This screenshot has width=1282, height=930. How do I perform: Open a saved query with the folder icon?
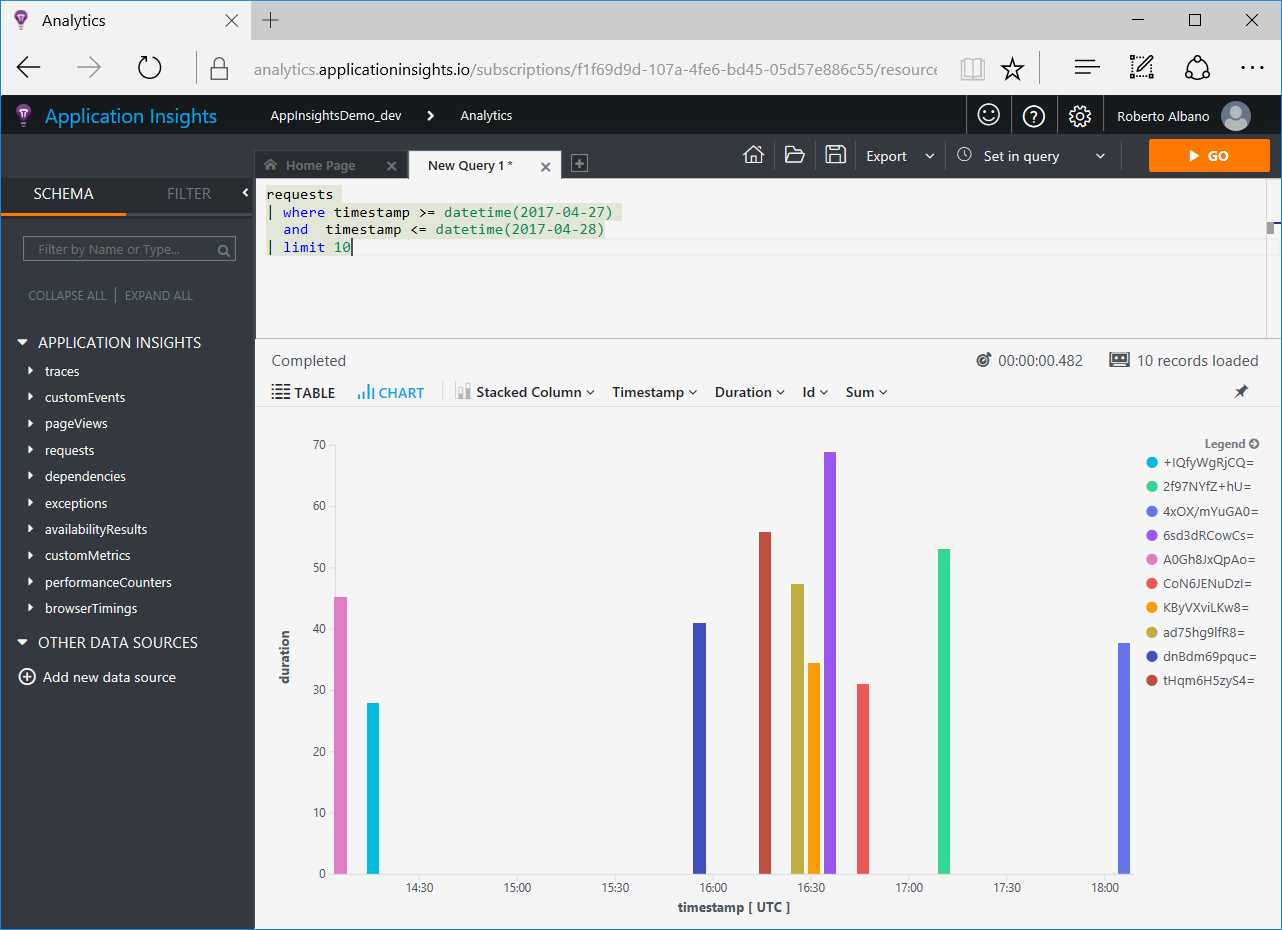(795, 155)
